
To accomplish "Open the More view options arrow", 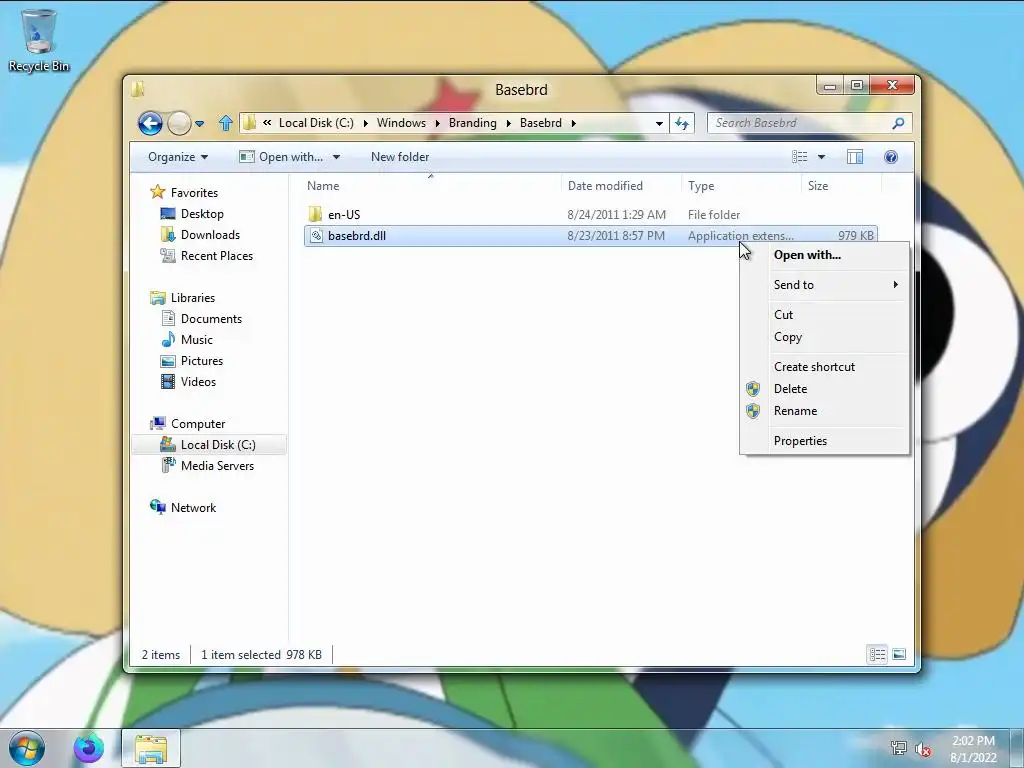I will 822,157.
